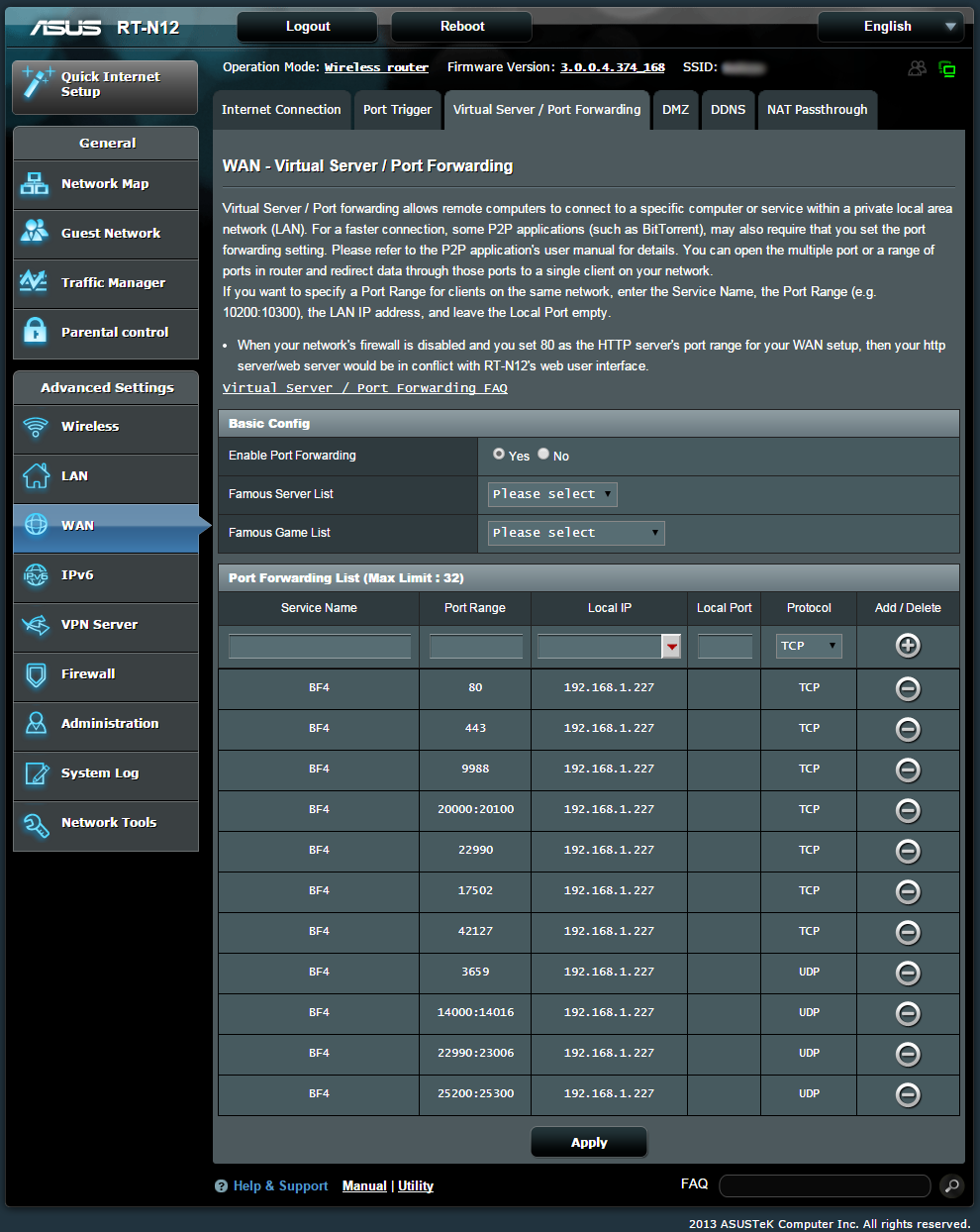Open the Wireless settings icon
The width and height of the screenshot is (980, 1232).
click(x=36, y=426)
